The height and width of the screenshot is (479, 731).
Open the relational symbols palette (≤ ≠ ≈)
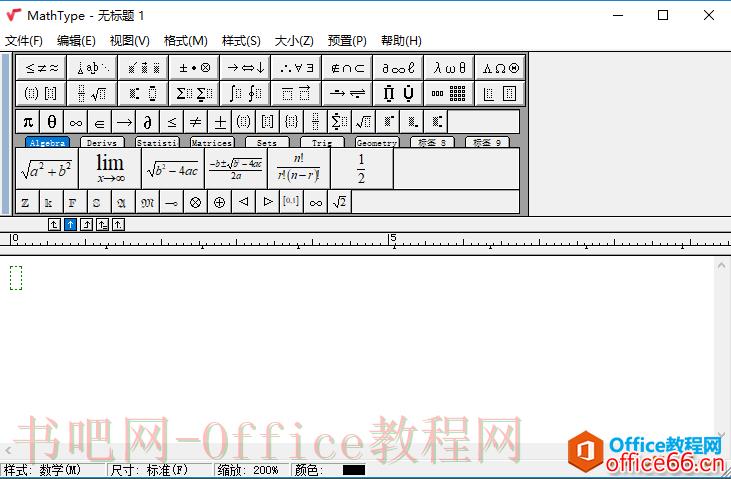41,68
